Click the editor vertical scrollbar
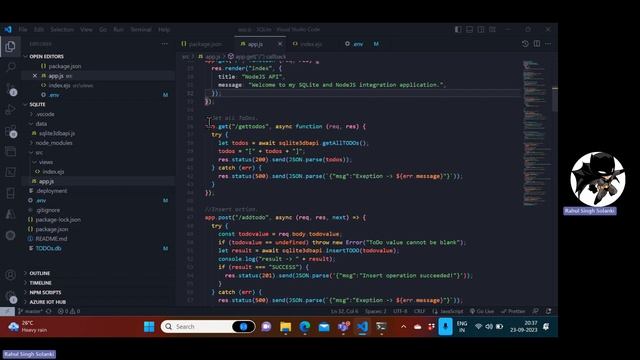The height and width of the screenshot is (360, 640). pos(555,100)
